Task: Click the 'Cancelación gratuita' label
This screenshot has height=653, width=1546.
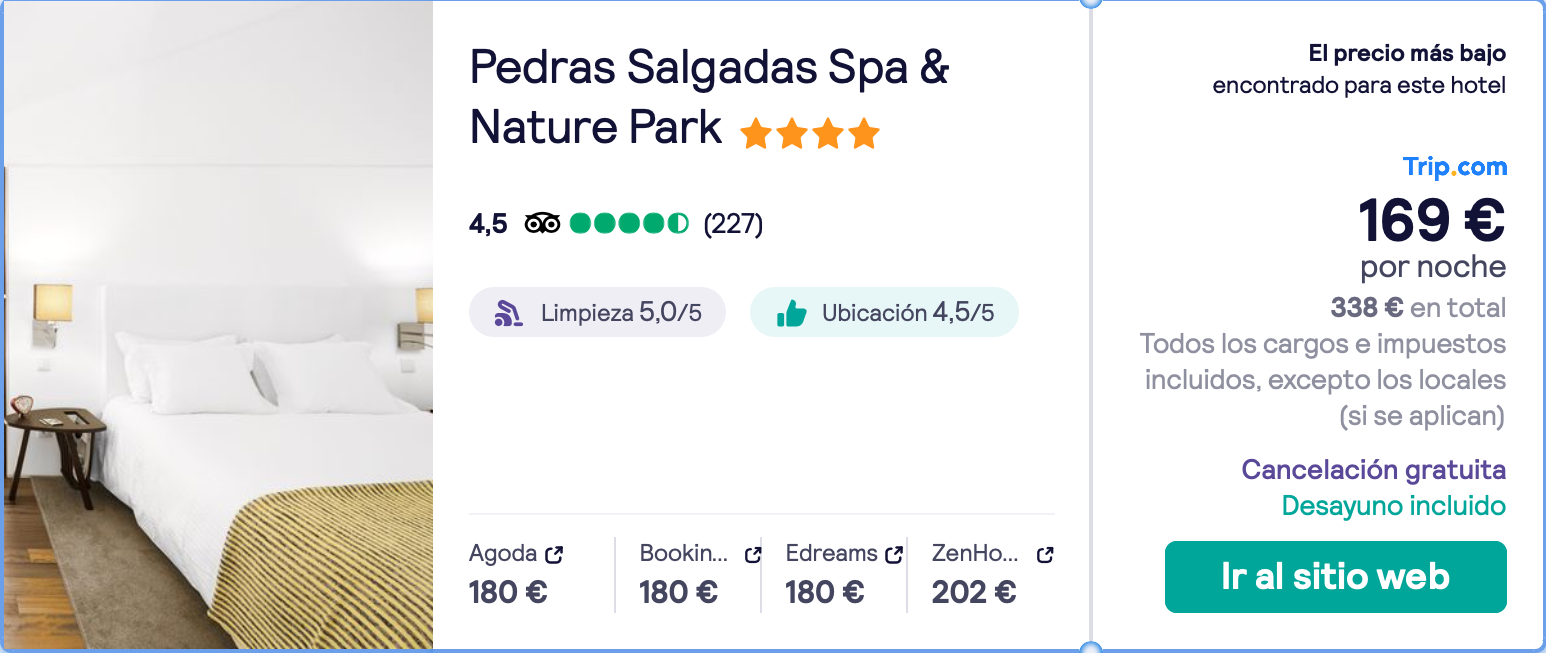Action: tap(1373, 469)
